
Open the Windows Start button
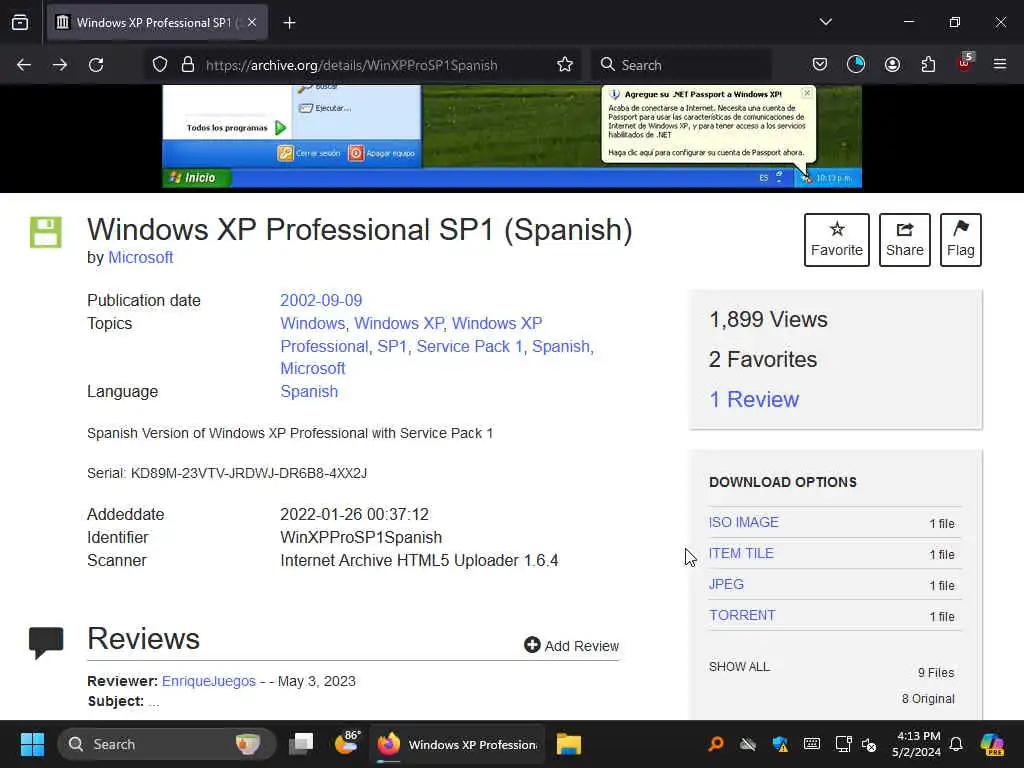(32, 744)
